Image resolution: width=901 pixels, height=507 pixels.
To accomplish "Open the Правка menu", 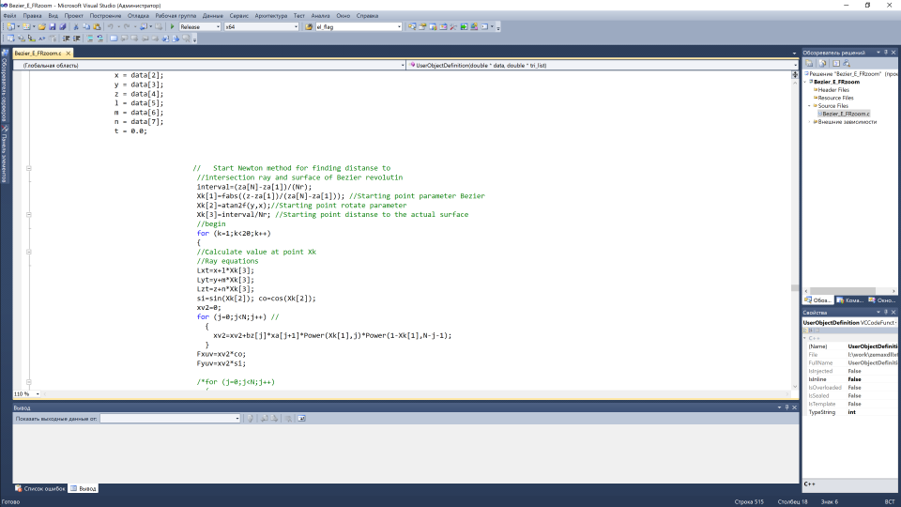I will pos(32,16).
